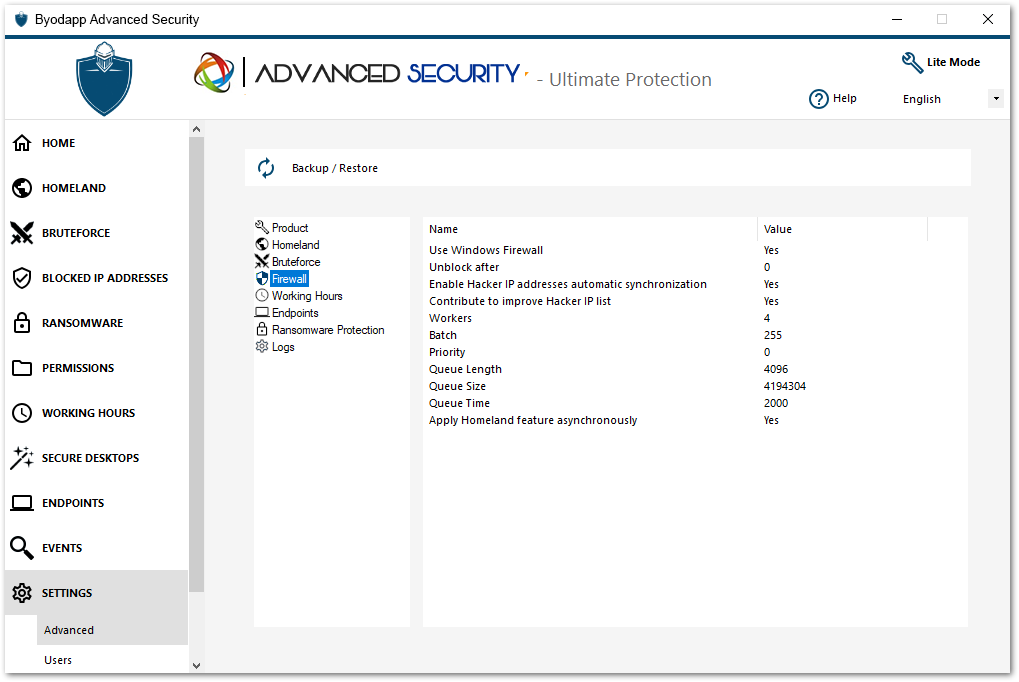The height and width of the screenshot is (682, 1019).
Task: Click the Name column header
Action: pyautogui.click(x=589, y=229)
